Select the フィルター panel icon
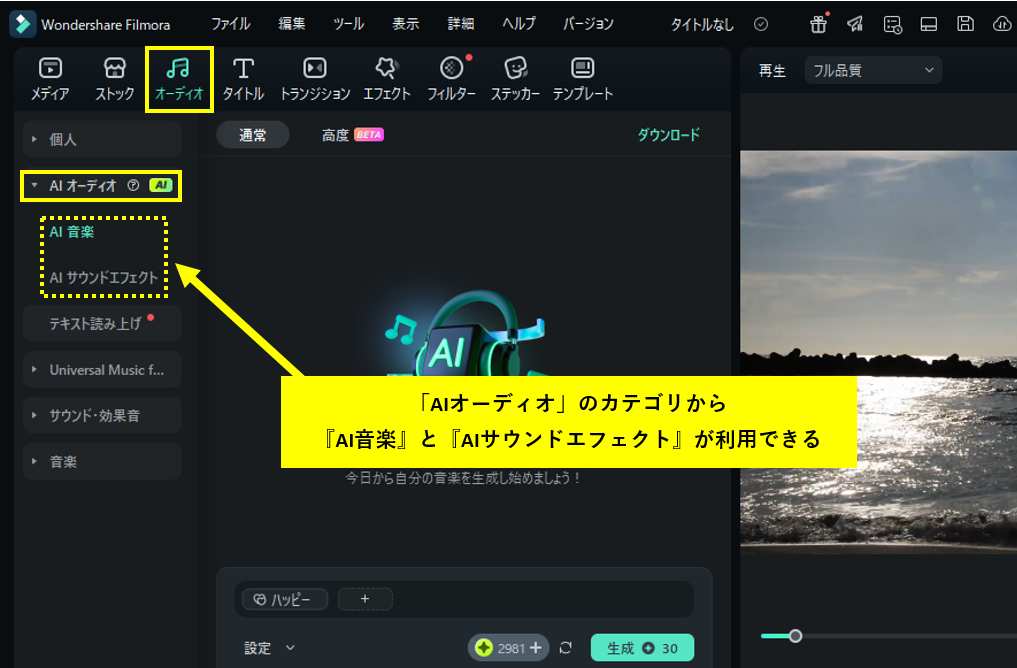 tap(451, 78)
